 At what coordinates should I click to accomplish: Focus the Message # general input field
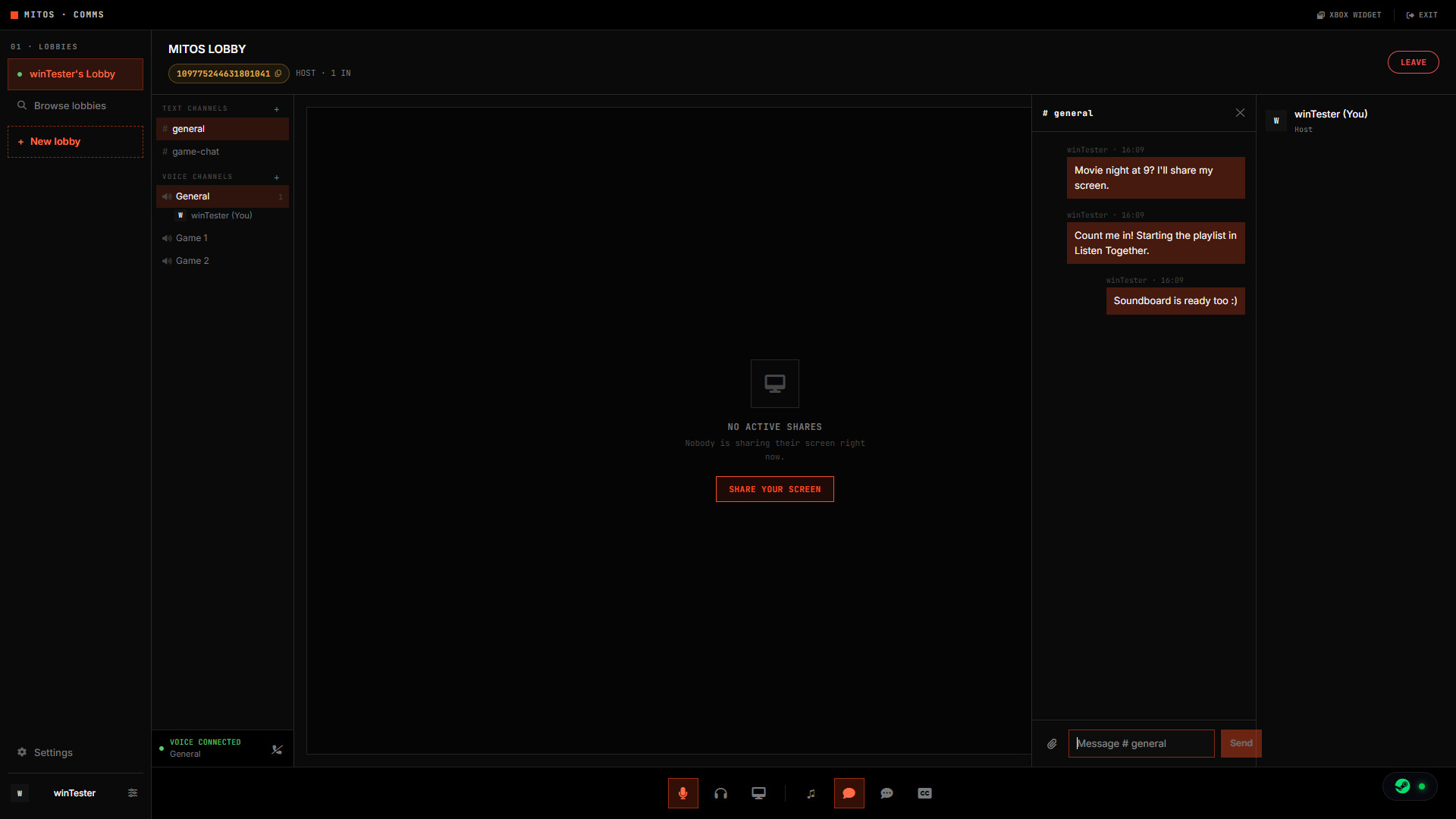[1141, 744]
